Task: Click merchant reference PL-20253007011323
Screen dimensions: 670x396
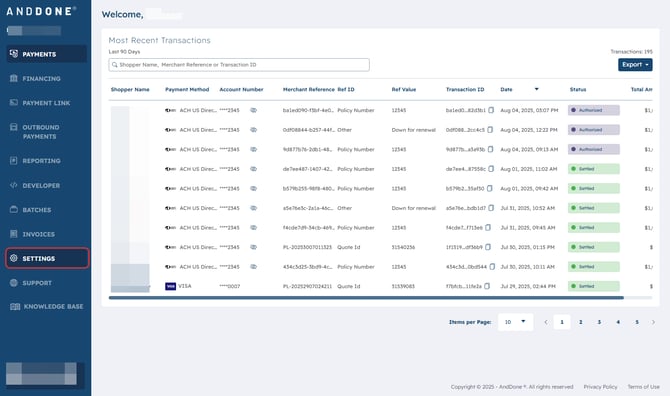Action: click(307, 247)
